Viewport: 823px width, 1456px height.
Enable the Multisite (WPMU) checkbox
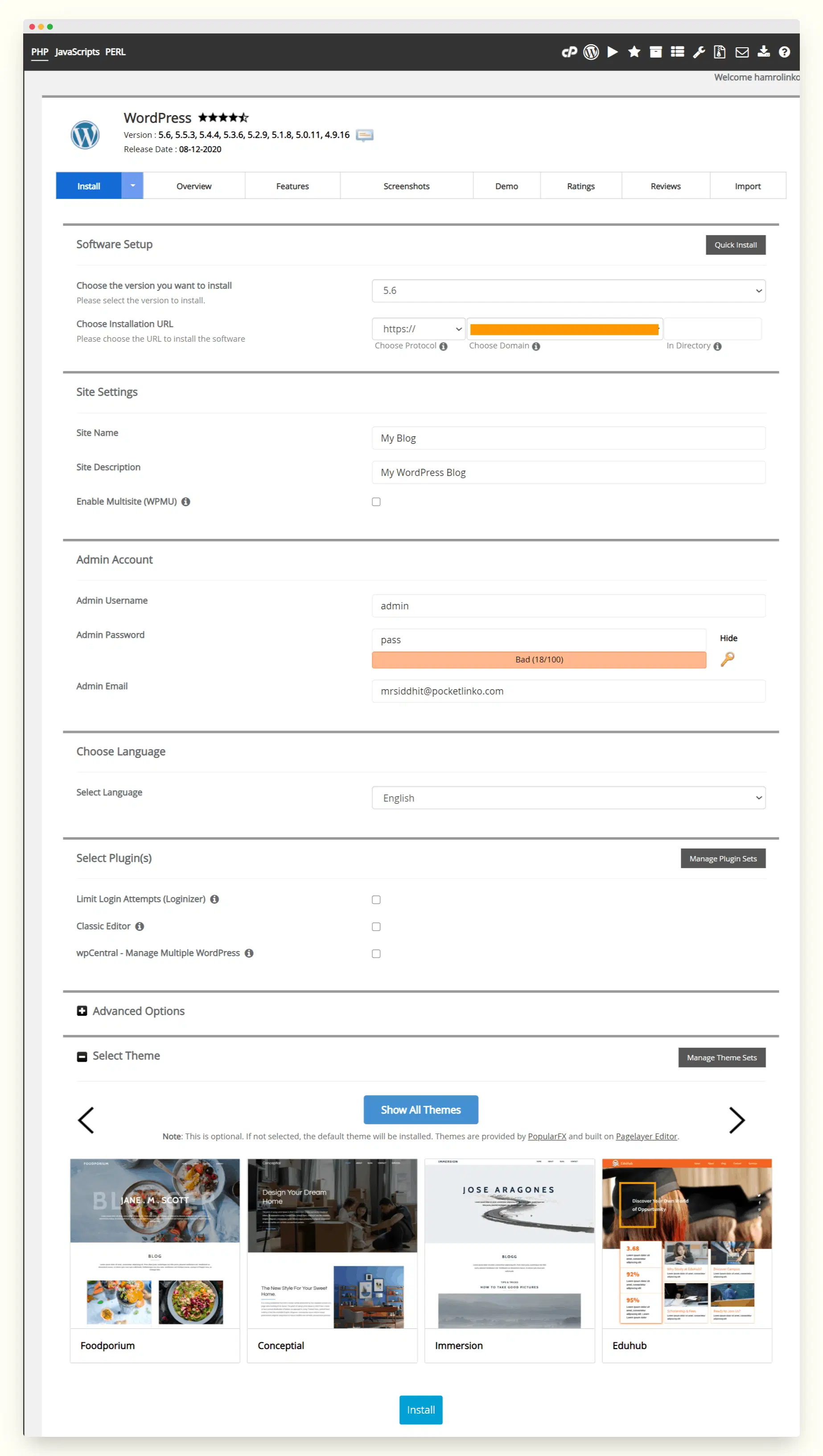pos(376,501)
